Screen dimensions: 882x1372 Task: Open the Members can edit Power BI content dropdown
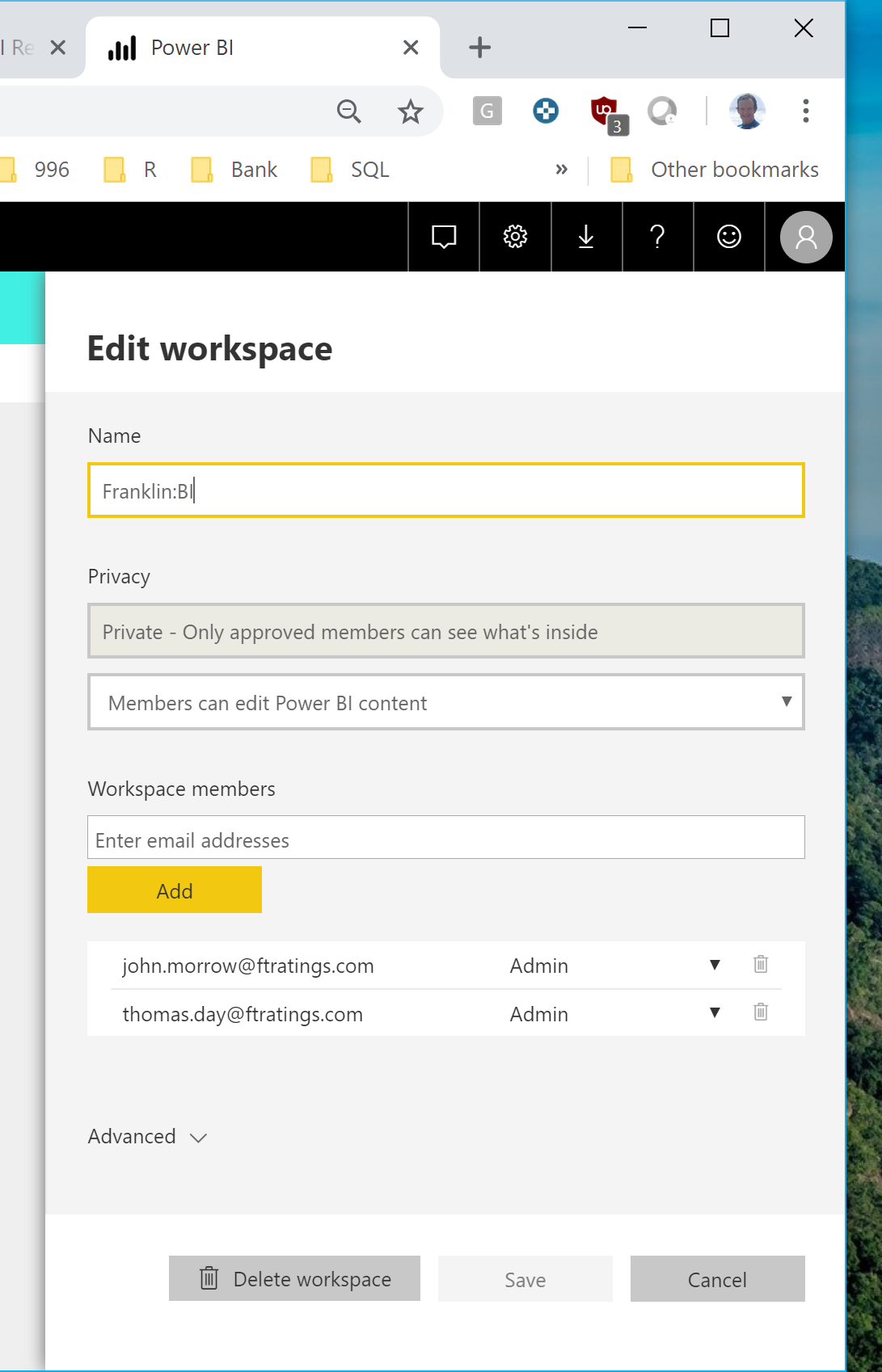tap(446, 702)
